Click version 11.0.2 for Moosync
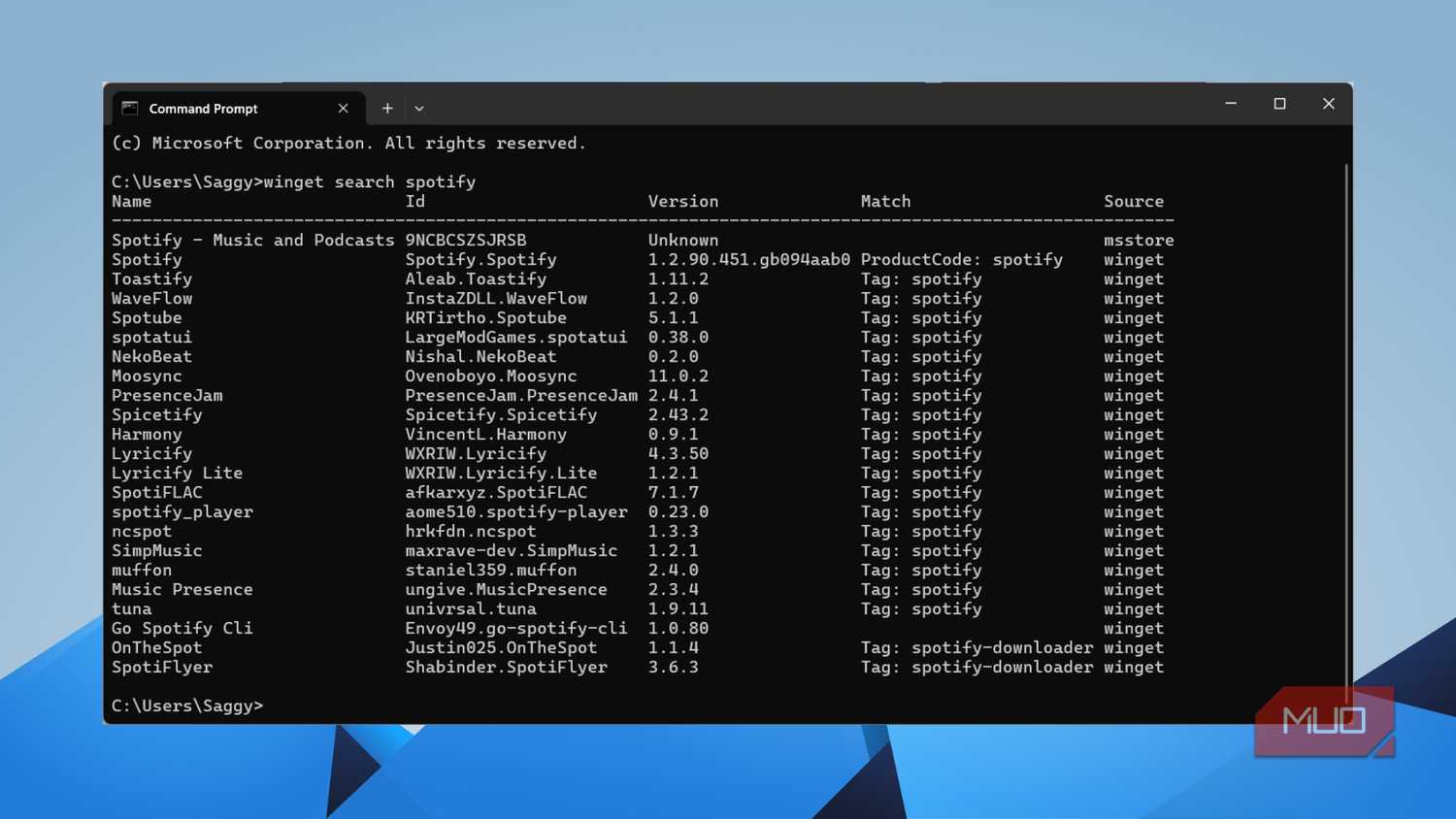 click(678, 376)
